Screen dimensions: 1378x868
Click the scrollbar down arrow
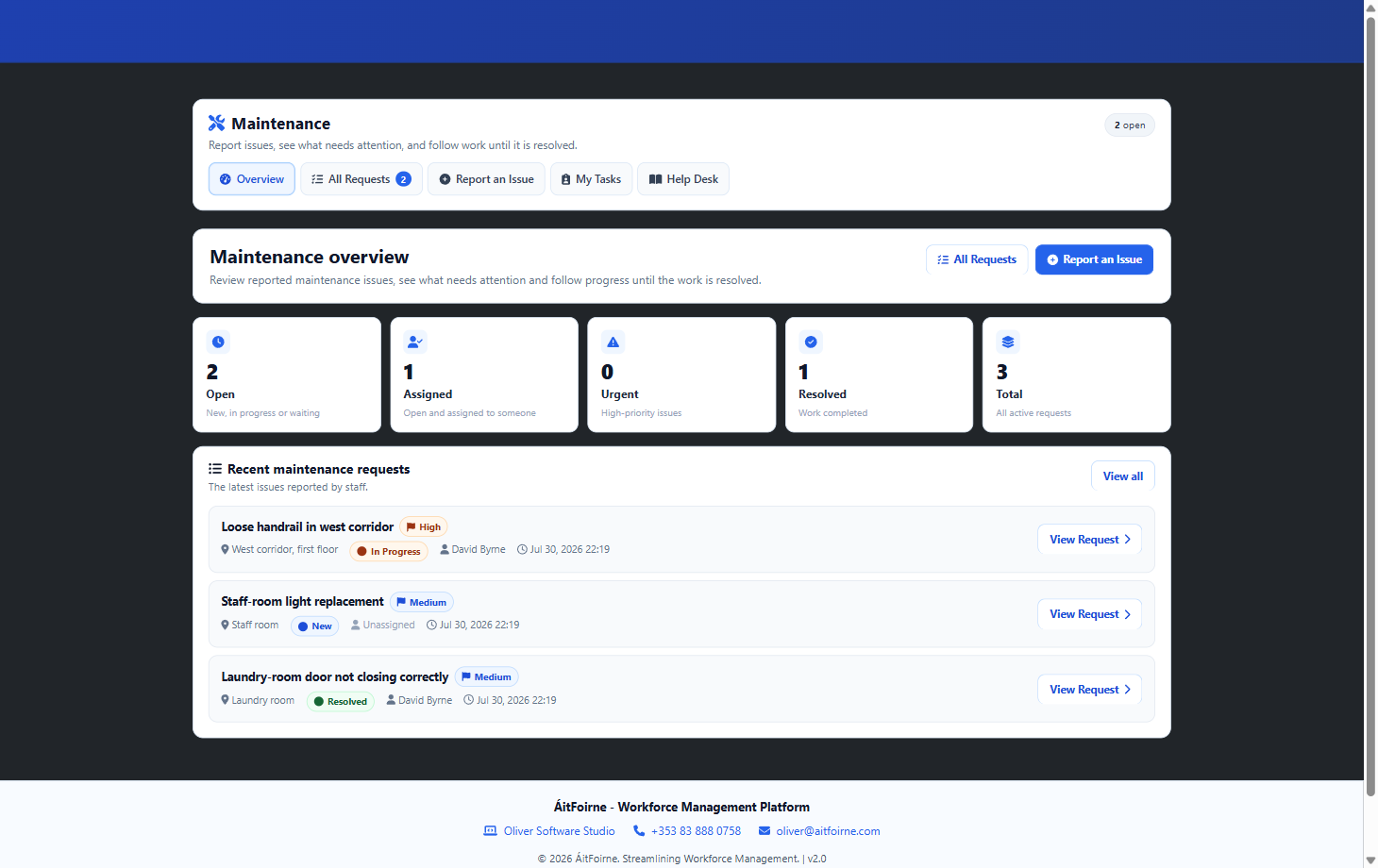pyautogui.click(x=1370, y=860)
